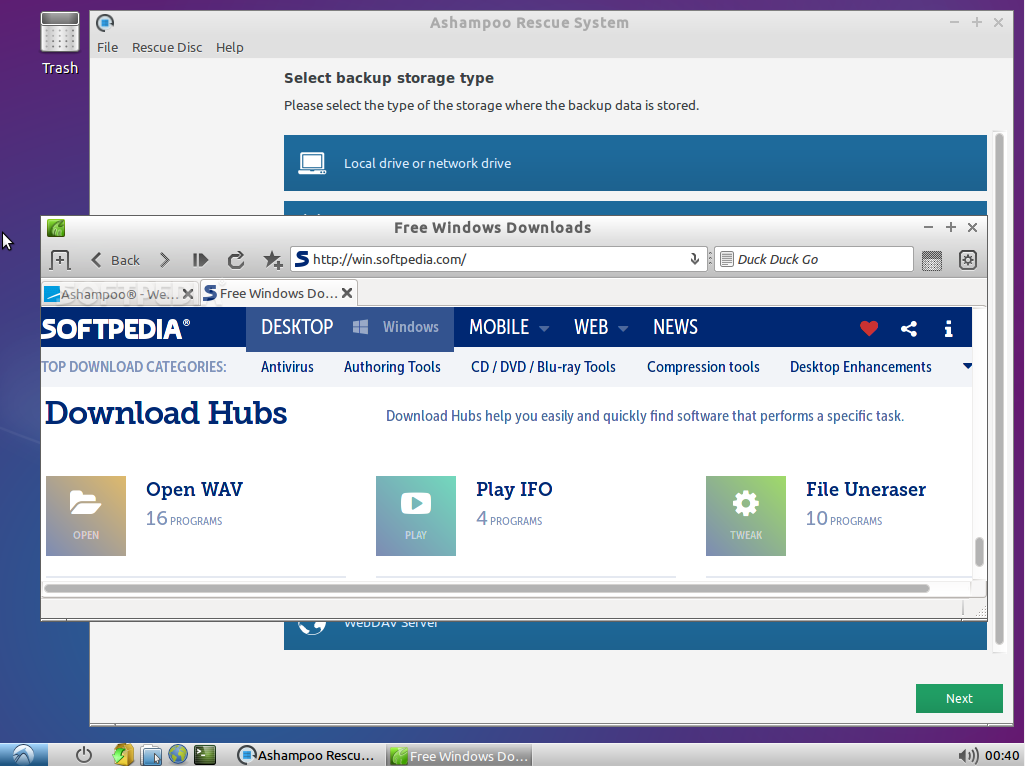Close the Ashampoo browser tab

pos(188,294)
